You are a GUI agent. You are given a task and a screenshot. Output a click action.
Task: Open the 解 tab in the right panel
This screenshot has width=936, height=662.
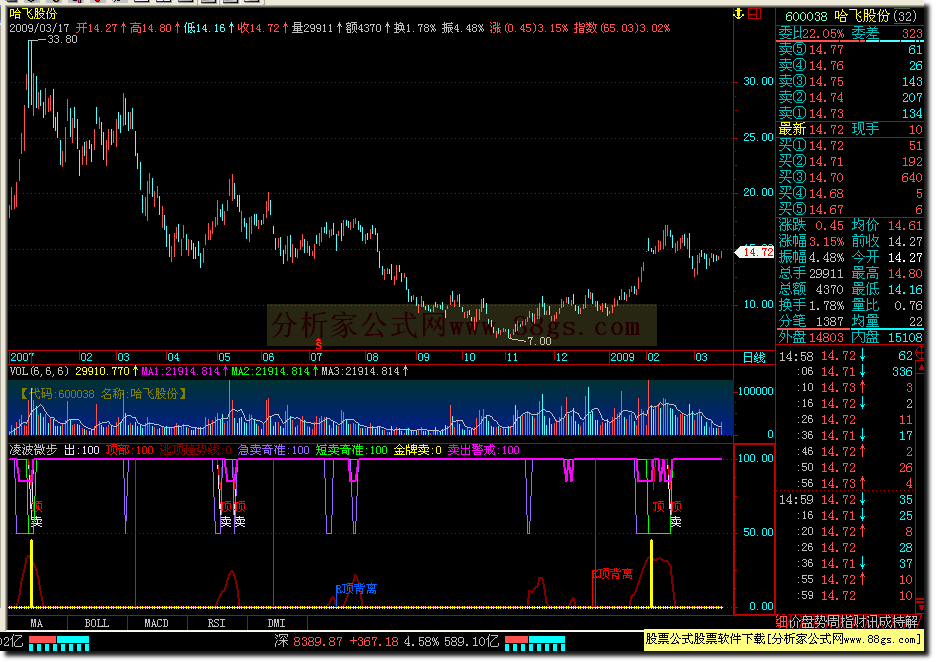pyautogui.click(x=912, y=622)
